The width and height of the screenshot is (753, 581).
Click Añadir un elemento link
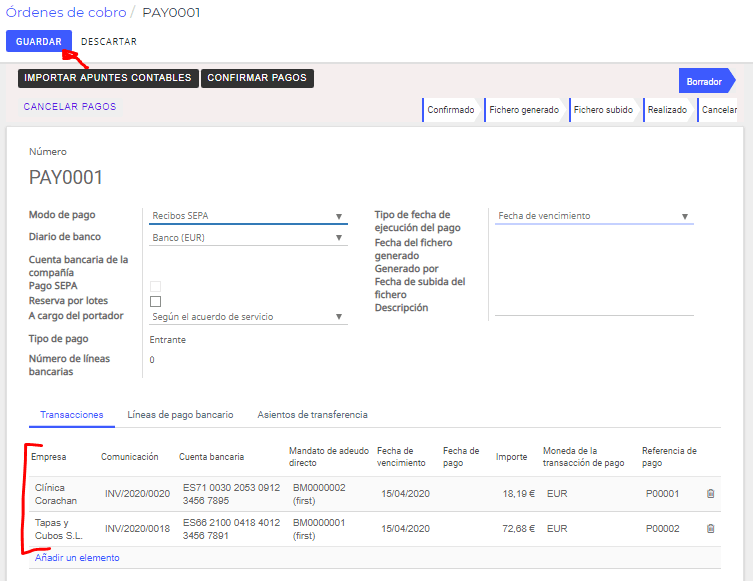pos(77,558)
